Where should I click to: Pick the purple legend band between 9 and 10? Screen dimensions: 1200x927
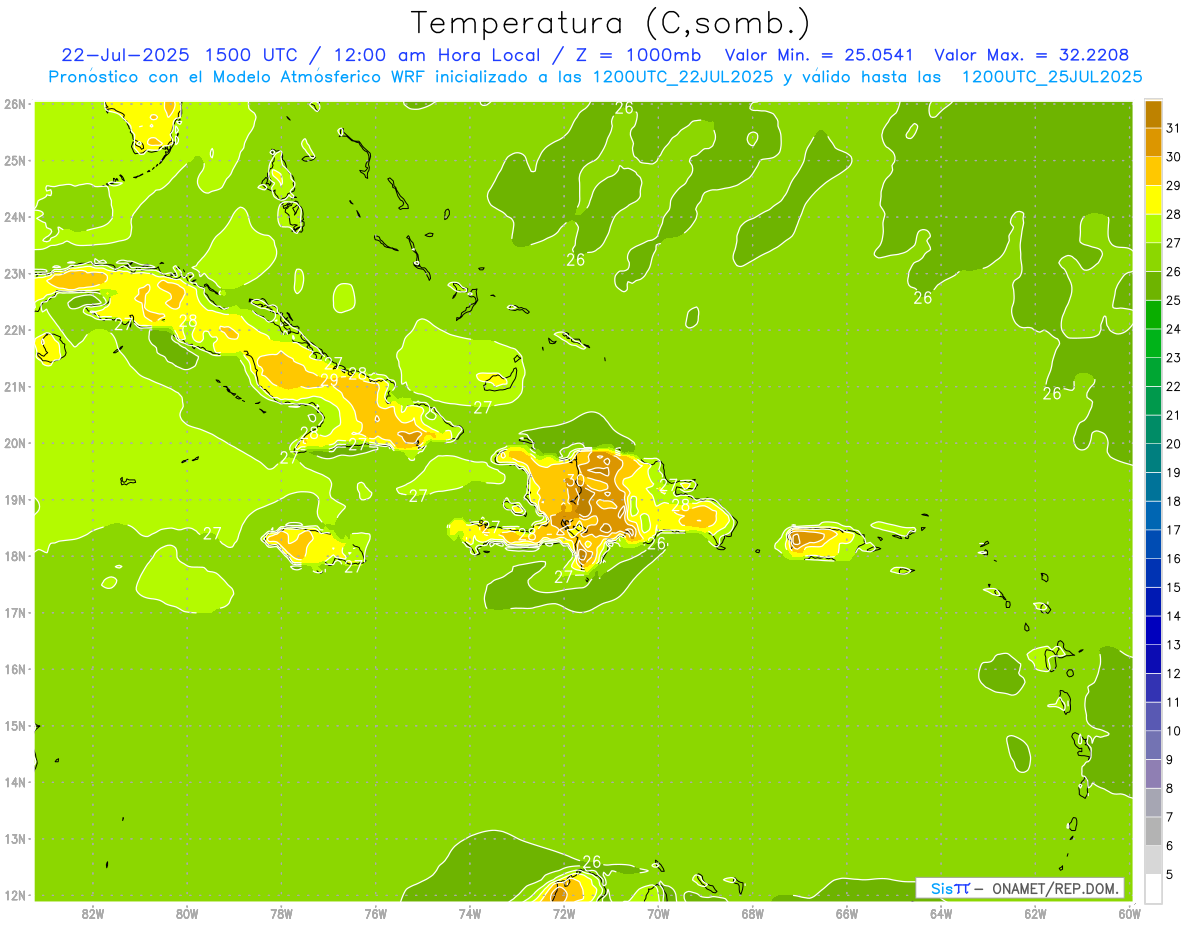[x=1153, y=745]
